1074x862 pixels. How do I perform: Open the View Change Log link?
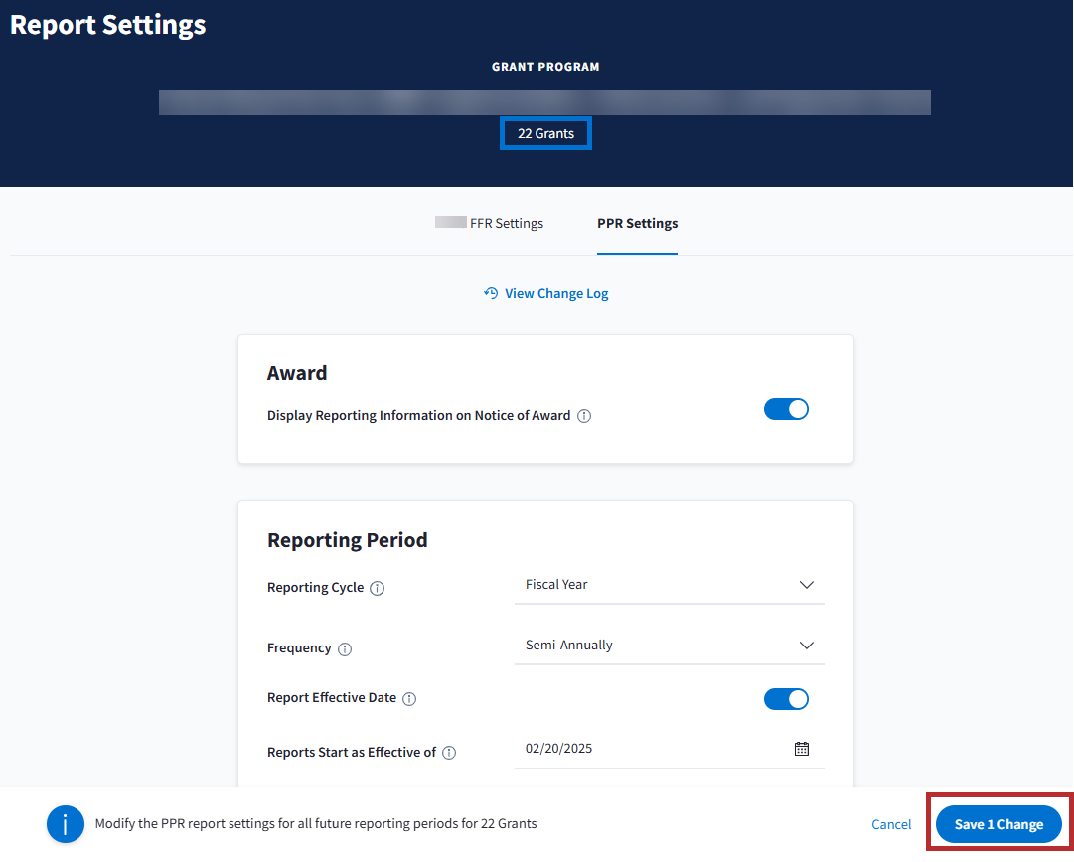coord(556,293)
